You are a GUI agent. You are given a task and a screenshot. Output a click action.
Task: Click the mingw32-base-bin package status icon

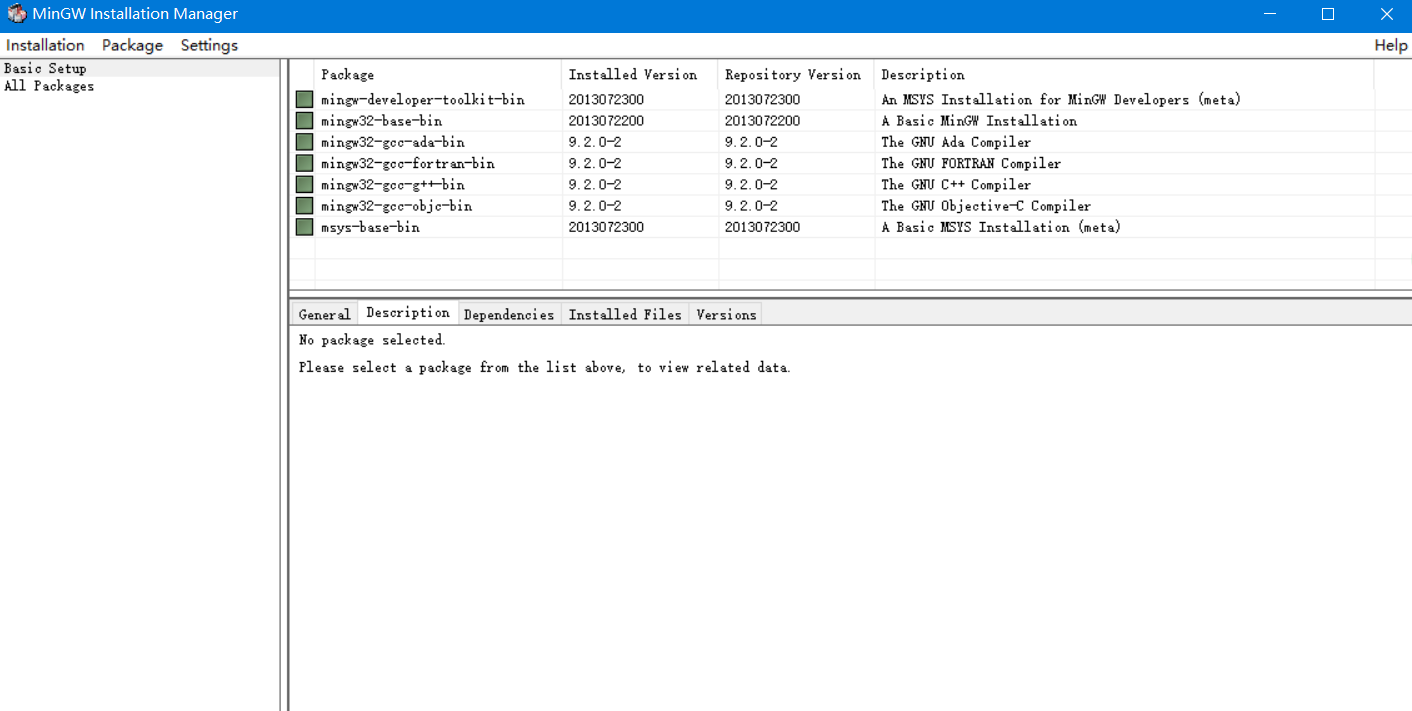303,120
